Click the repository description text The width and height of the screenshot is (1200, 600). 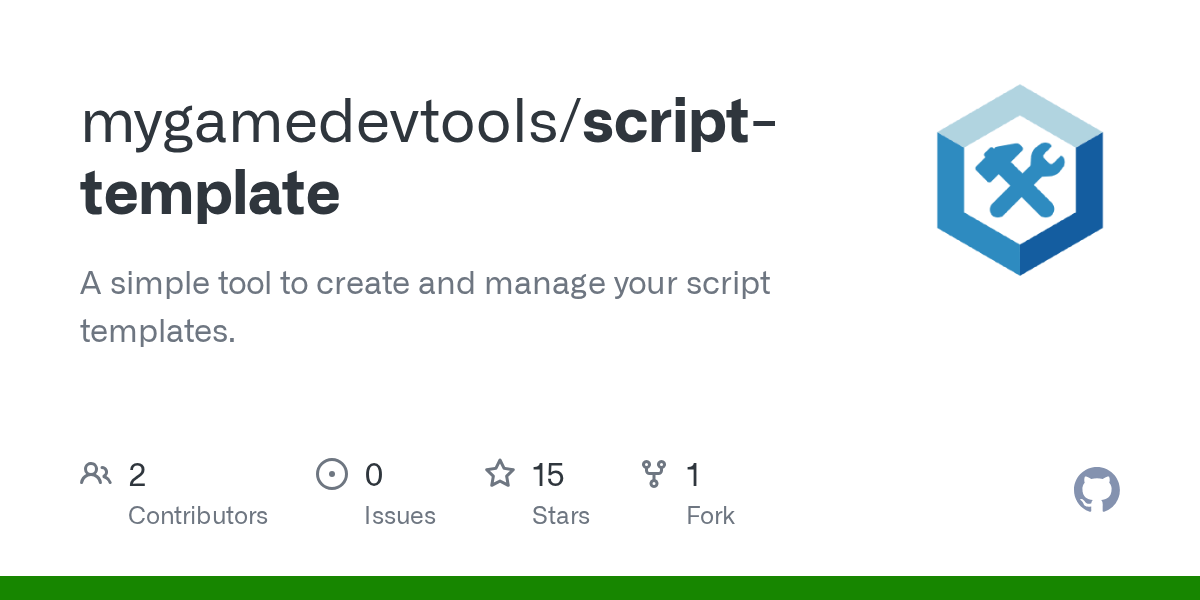tap(425, 307)
